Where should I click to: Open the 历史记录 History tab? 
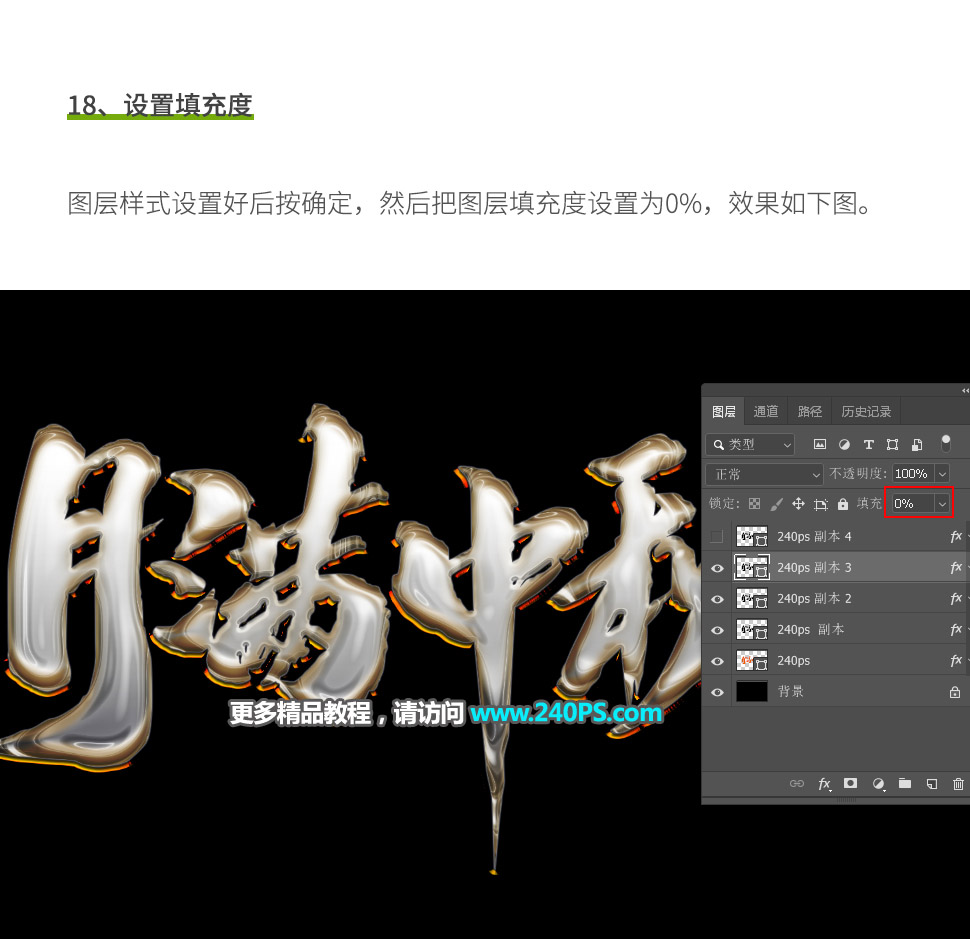866,410
